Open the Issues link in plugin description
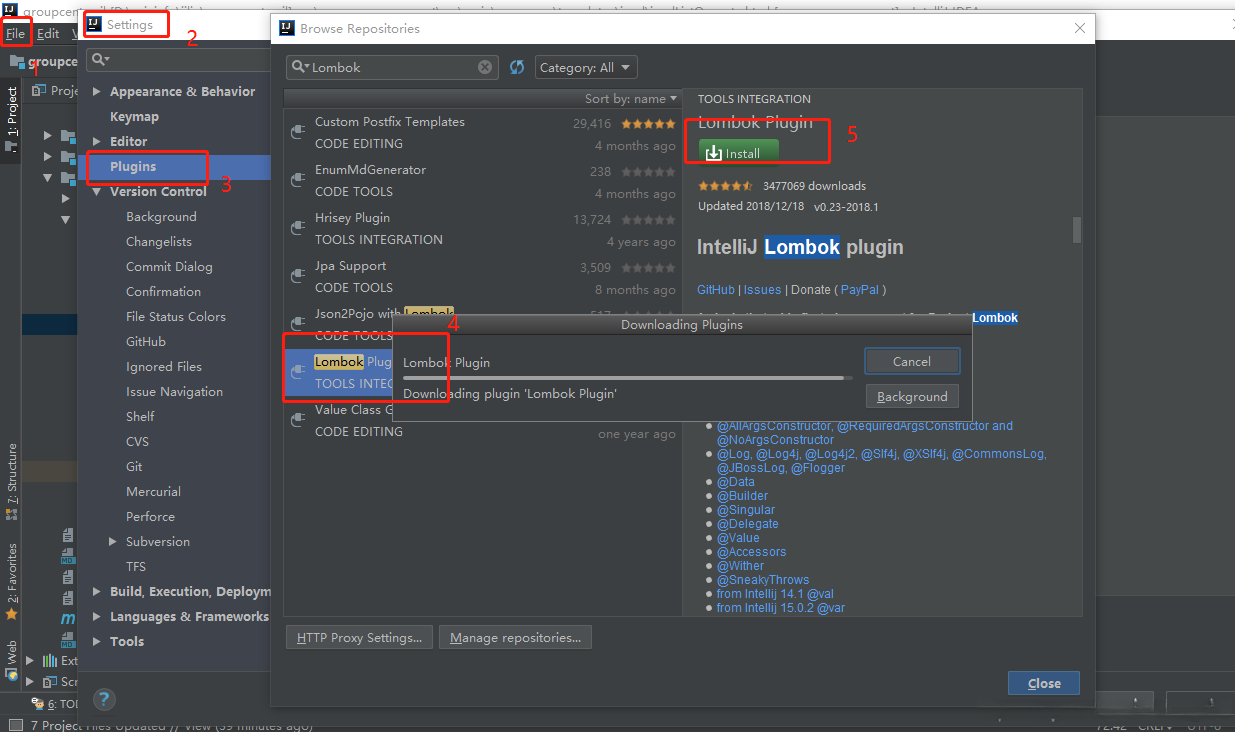 (x=762, y=289)
